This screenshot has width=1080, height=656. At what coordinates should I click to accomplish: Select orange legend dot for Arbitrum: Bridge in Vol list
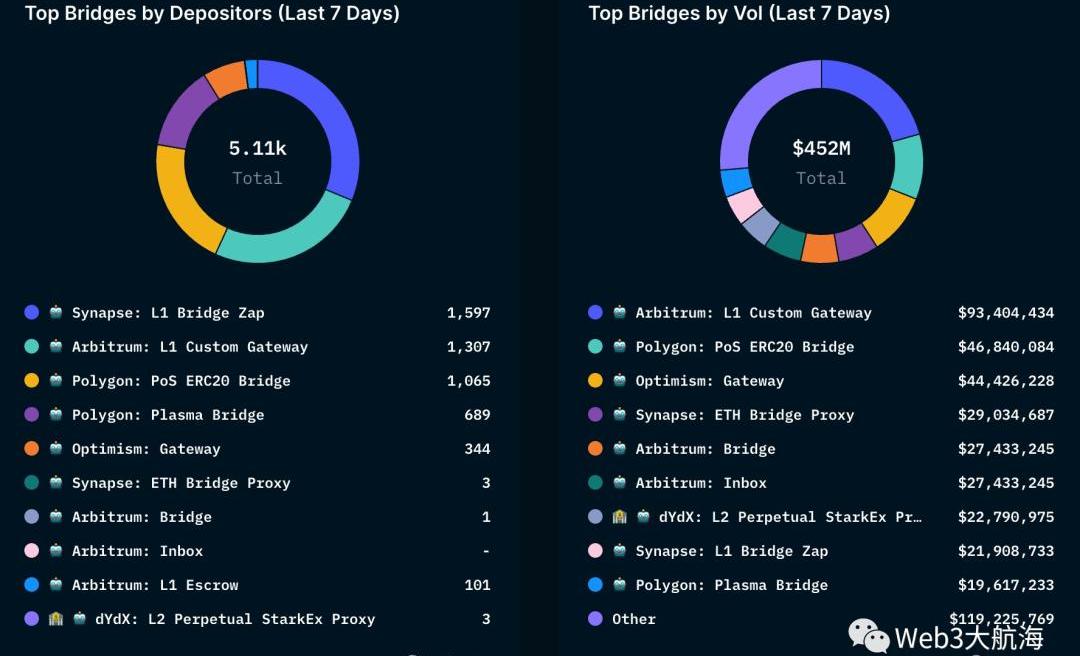596,449
